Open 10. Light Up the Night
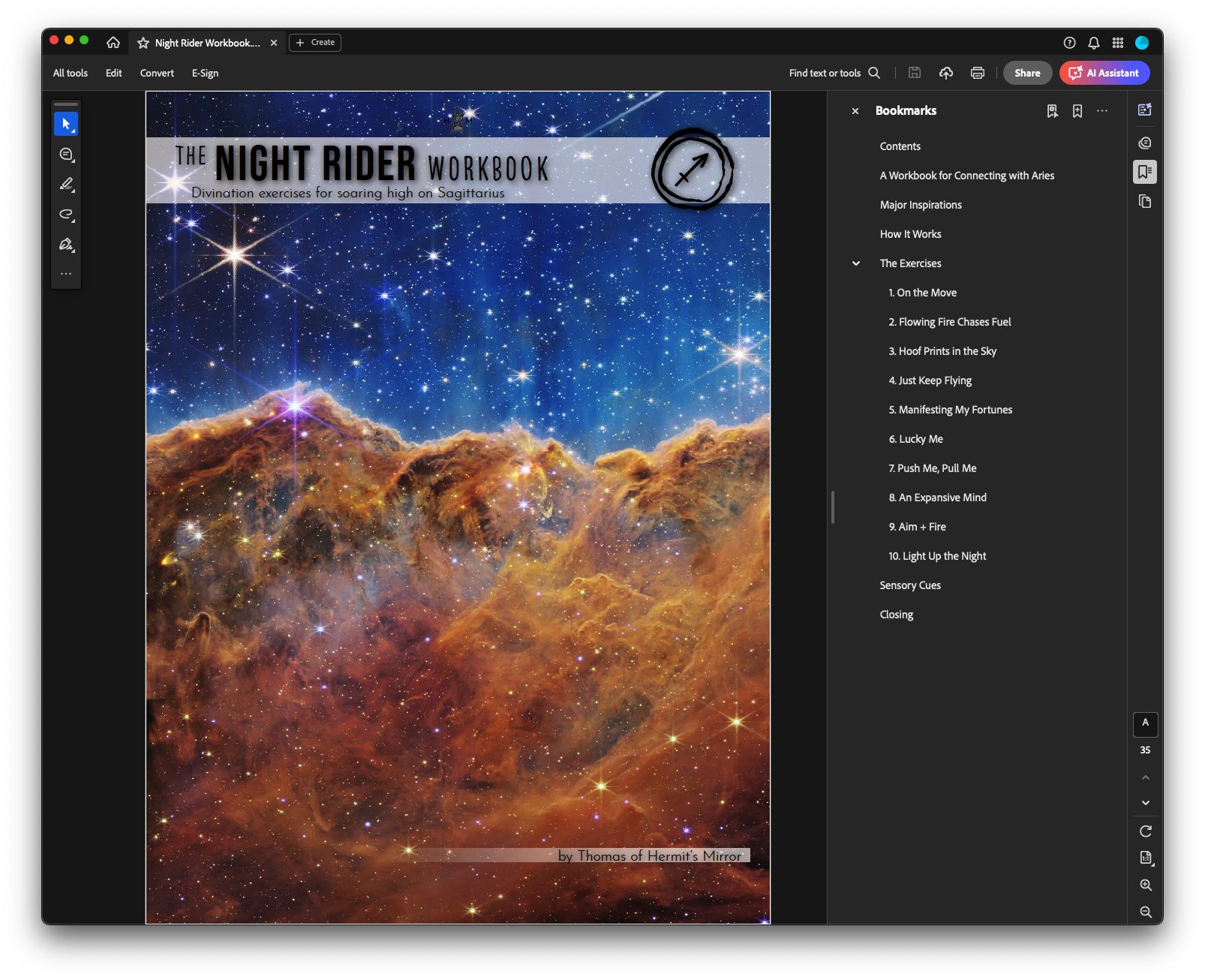The width and height of the screenshot is (1205, 980). pyautogui.click(x=937, y=556)
